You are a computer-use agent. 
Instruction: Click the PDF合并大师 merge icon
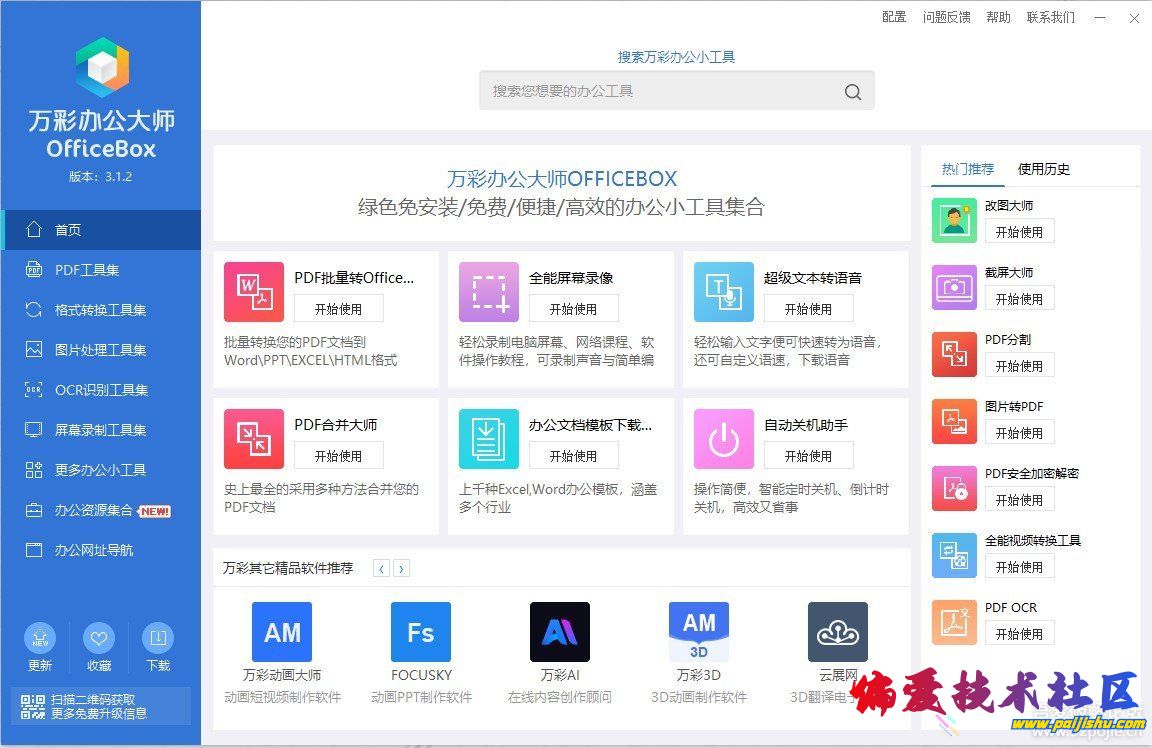click(x=254, y=439)
